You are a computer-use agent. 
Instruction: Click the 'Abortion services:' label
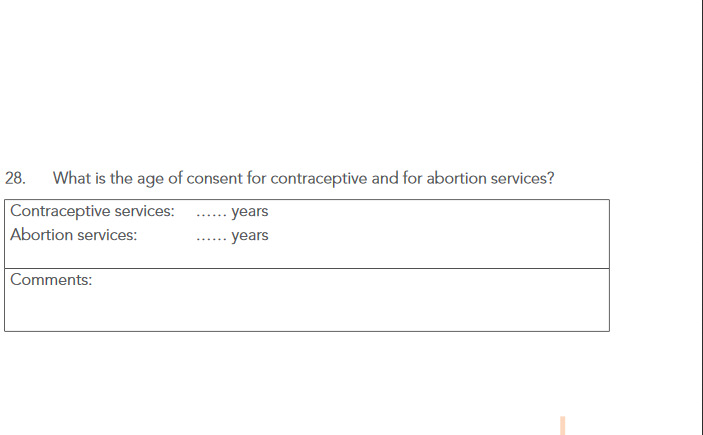(x=74, y=236)
